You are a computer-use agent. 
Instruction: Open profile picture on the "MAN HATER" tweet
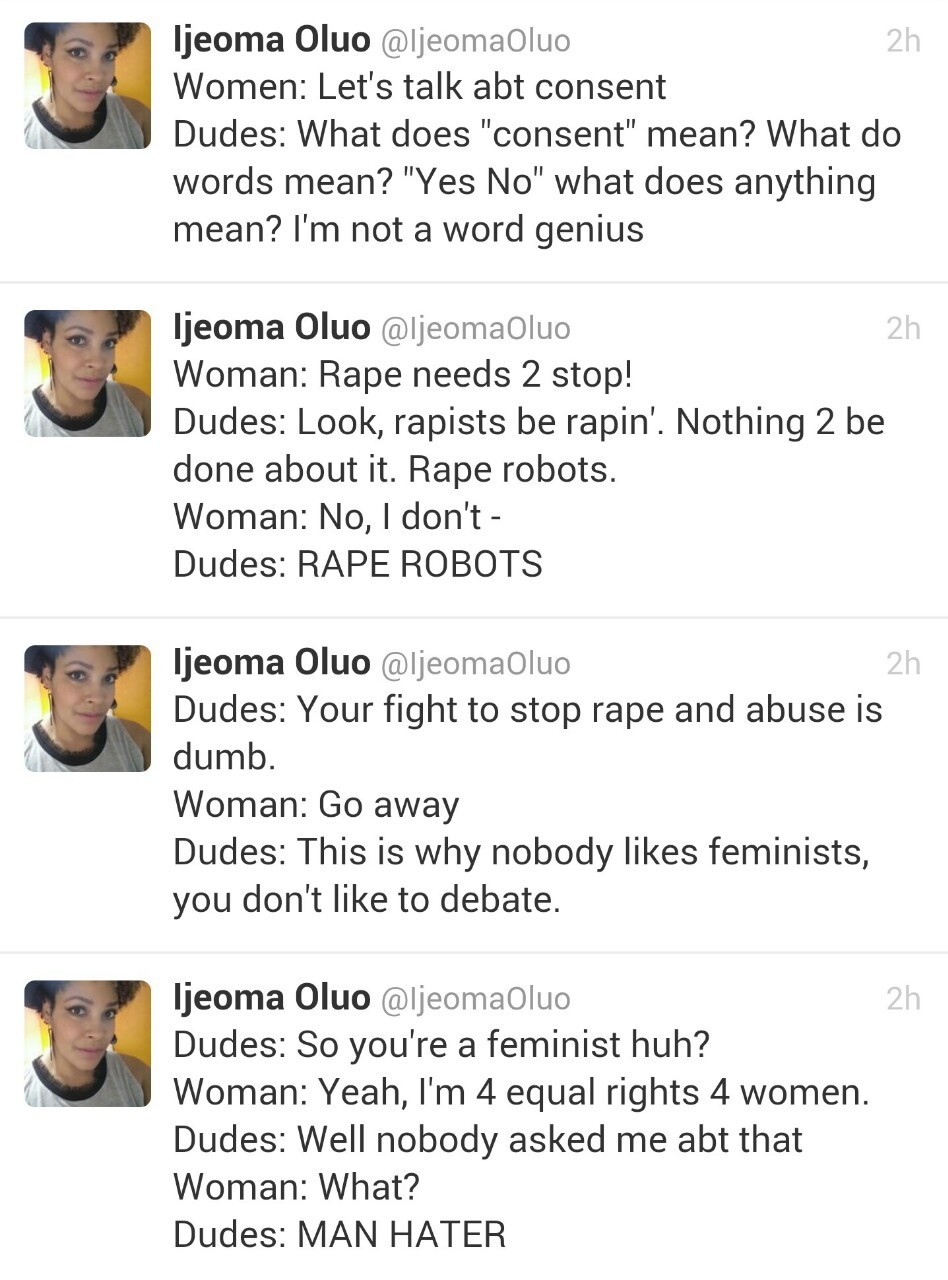coord(88,1044)
